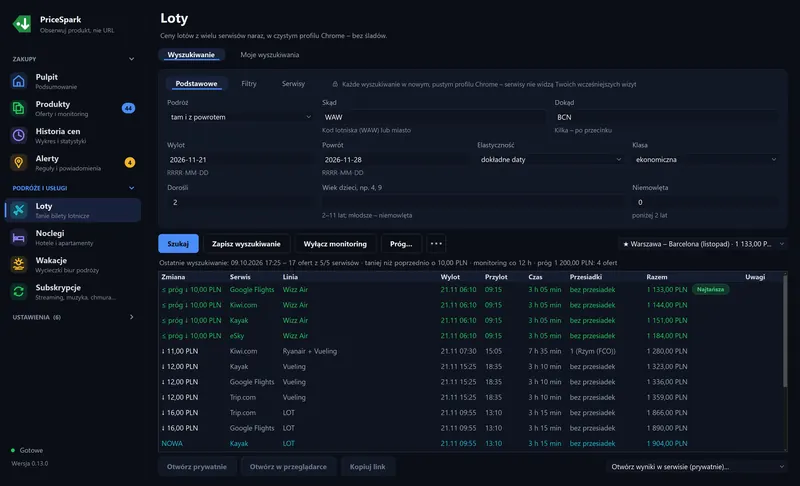Viewport: 800px width, 486px height.
Task: Click the Produkty badge showing 44
Action: [x=128, y=108]
